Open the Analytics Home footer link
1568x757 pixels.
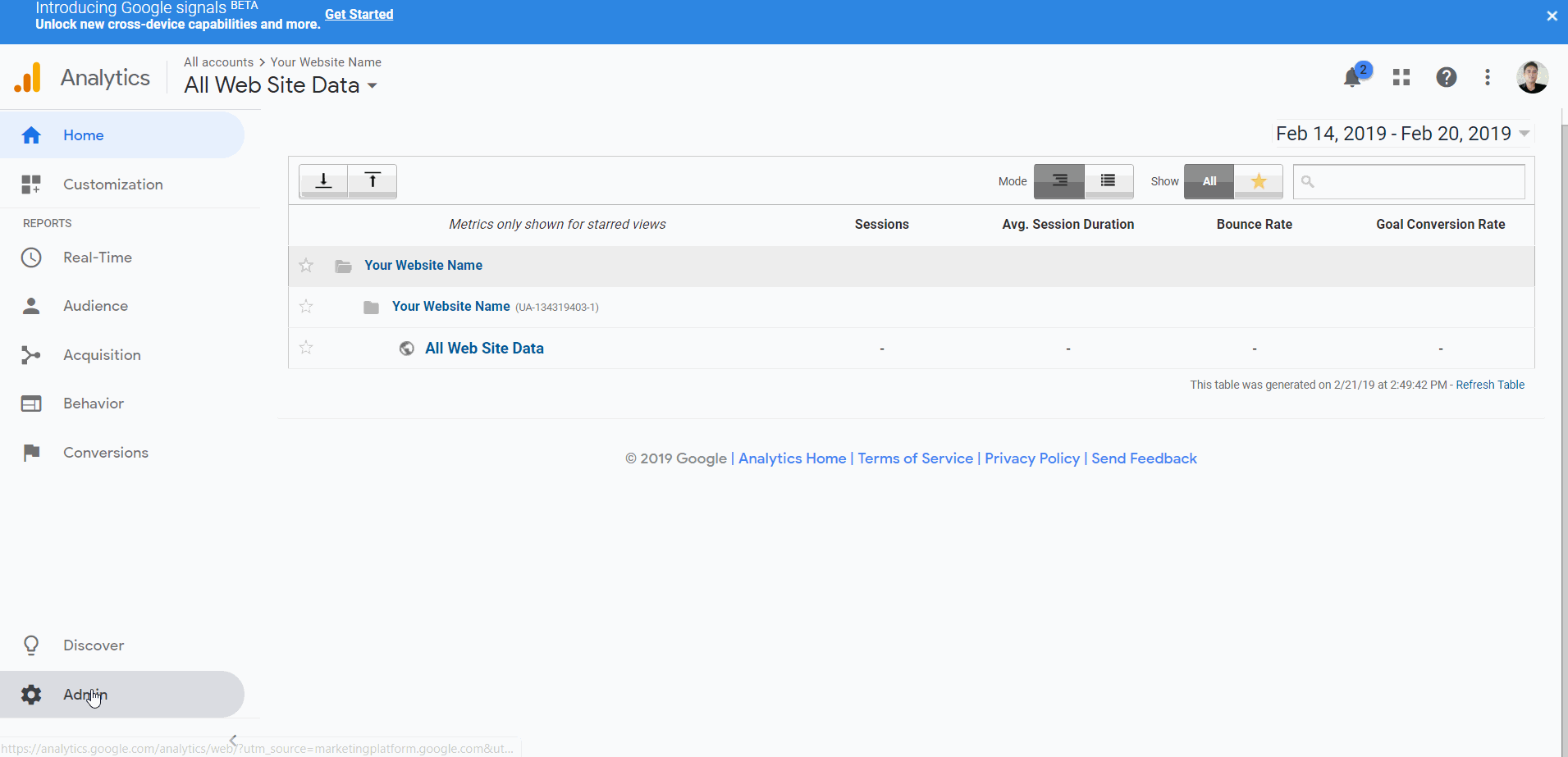click(x=792, y=458)
